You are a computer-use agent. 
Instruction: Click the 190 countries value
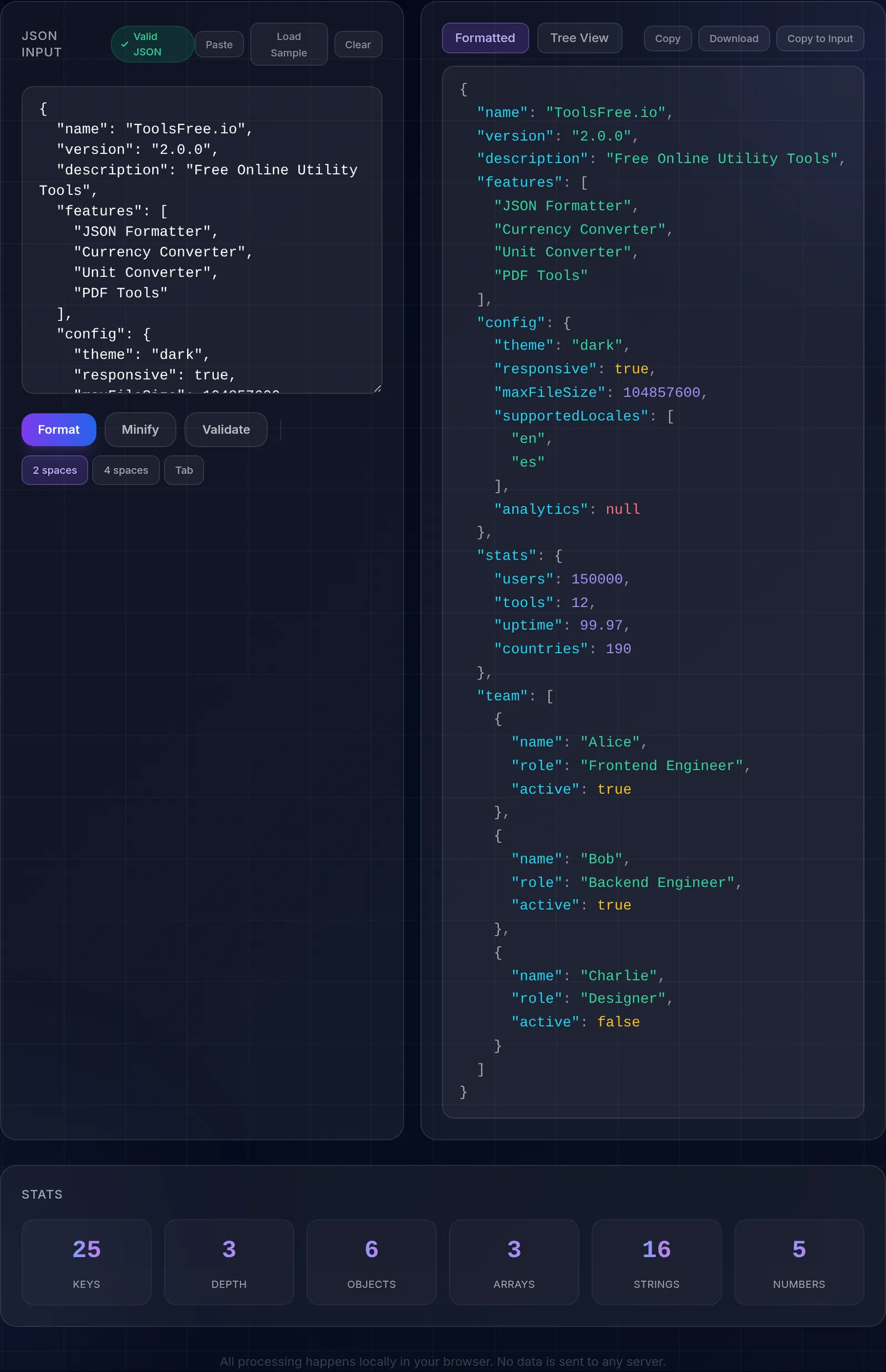[619, 648]
